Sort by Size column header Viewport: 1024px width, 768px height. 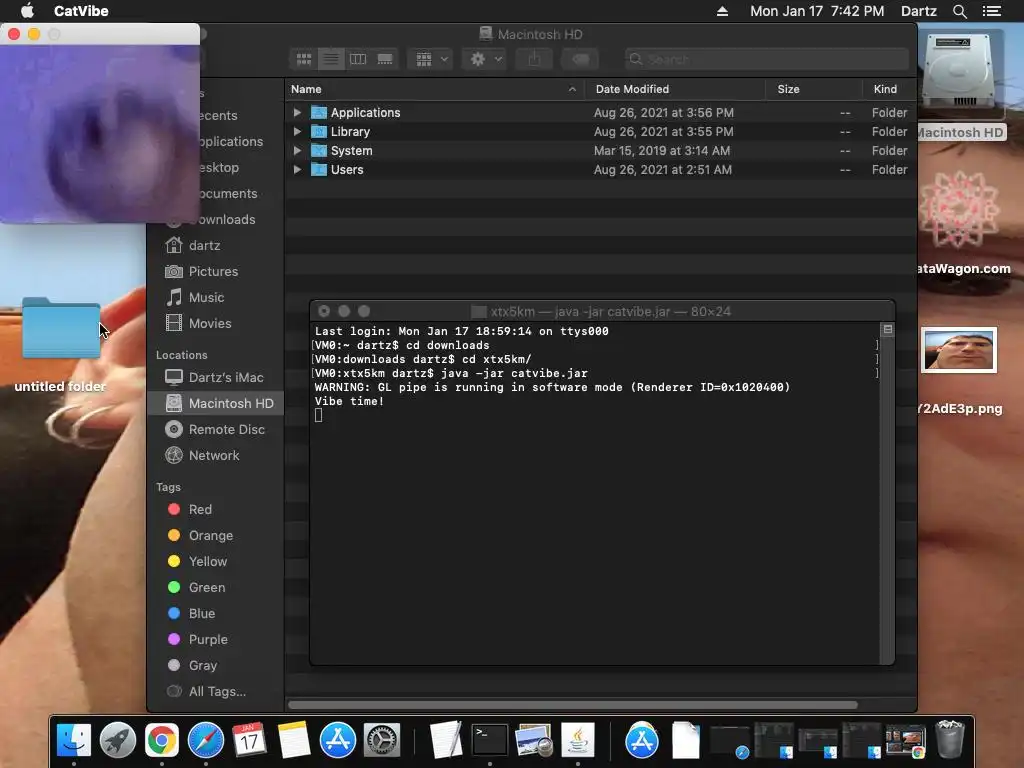click(814, 89)
